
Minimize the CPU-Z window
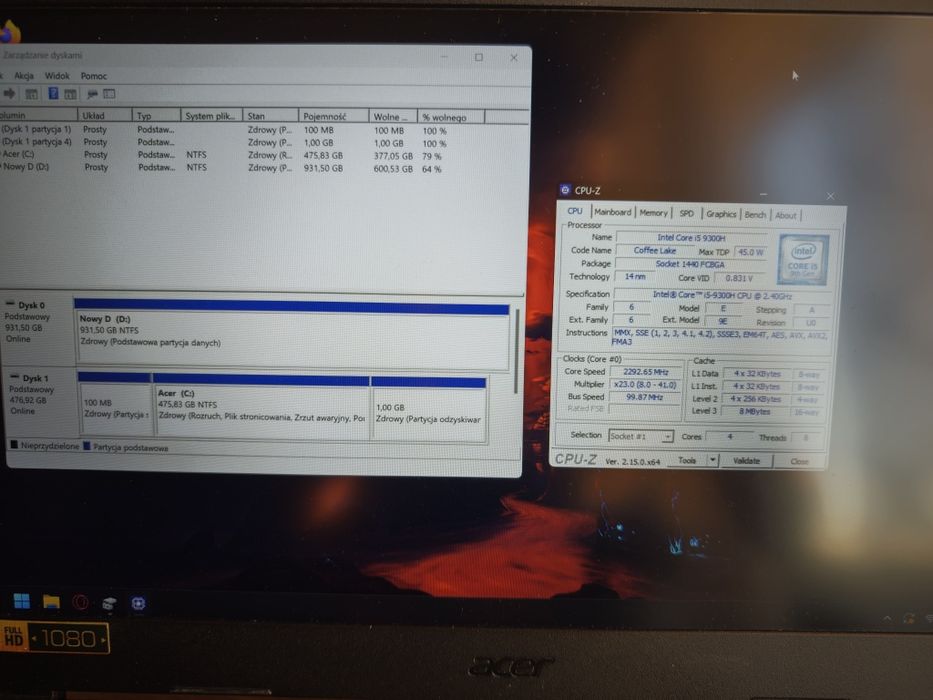pos(763,194)
